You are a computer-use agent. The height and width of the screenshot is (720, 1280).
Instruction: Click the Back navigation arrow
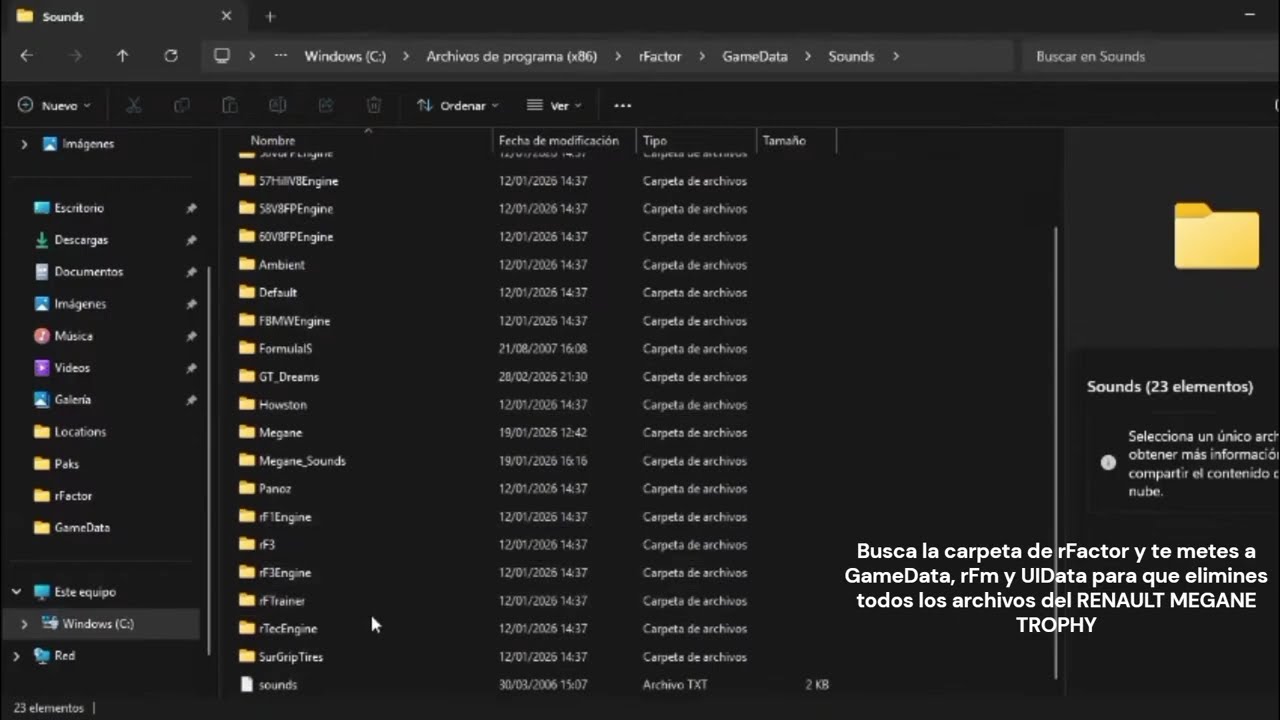[x=26, y=56]
